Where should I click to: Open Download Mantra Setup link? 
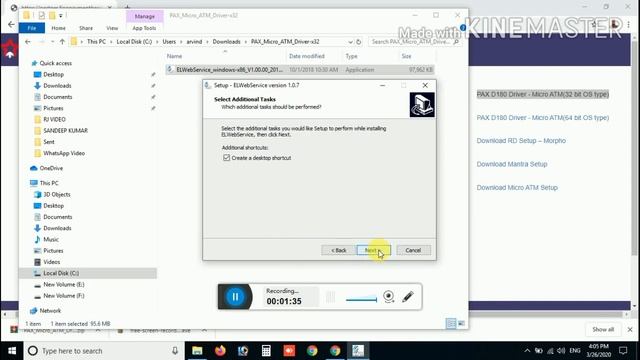point(512,164)
